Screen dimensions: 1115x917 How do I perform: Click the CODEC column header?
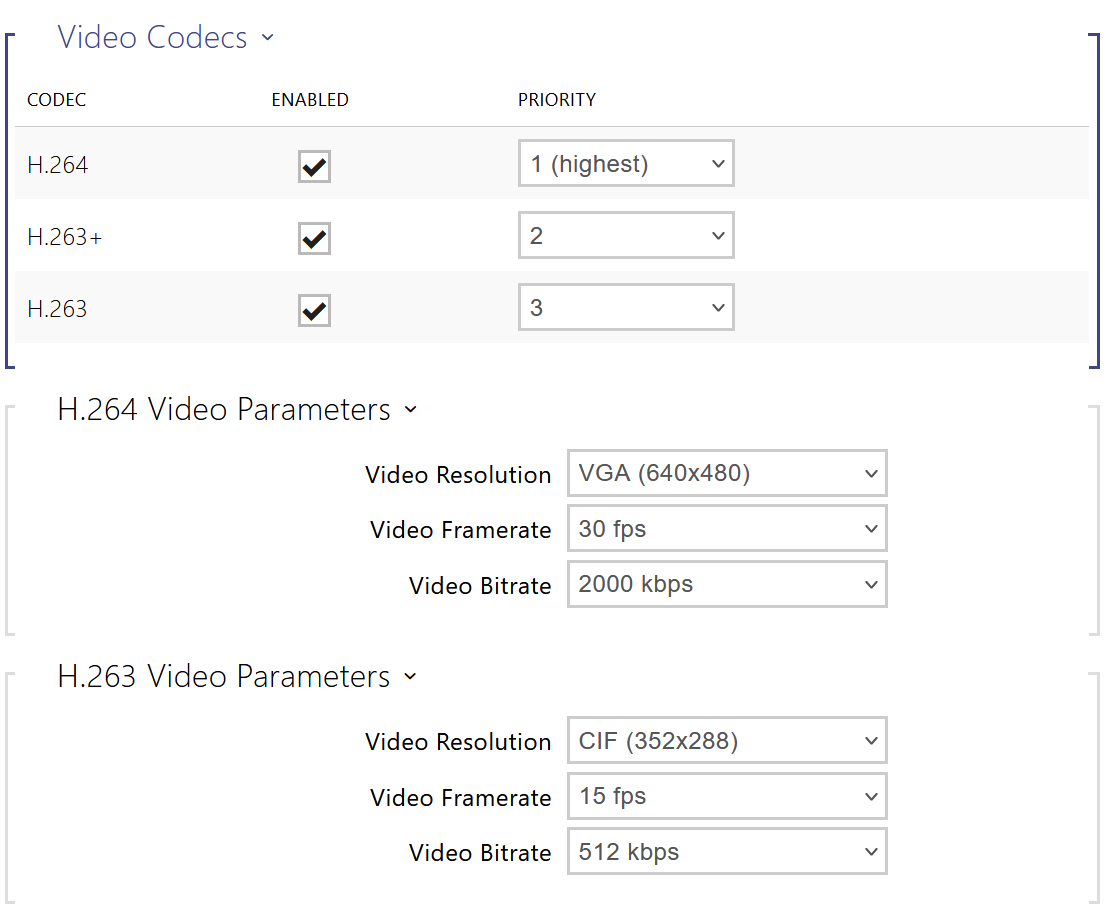coord(56,100)
